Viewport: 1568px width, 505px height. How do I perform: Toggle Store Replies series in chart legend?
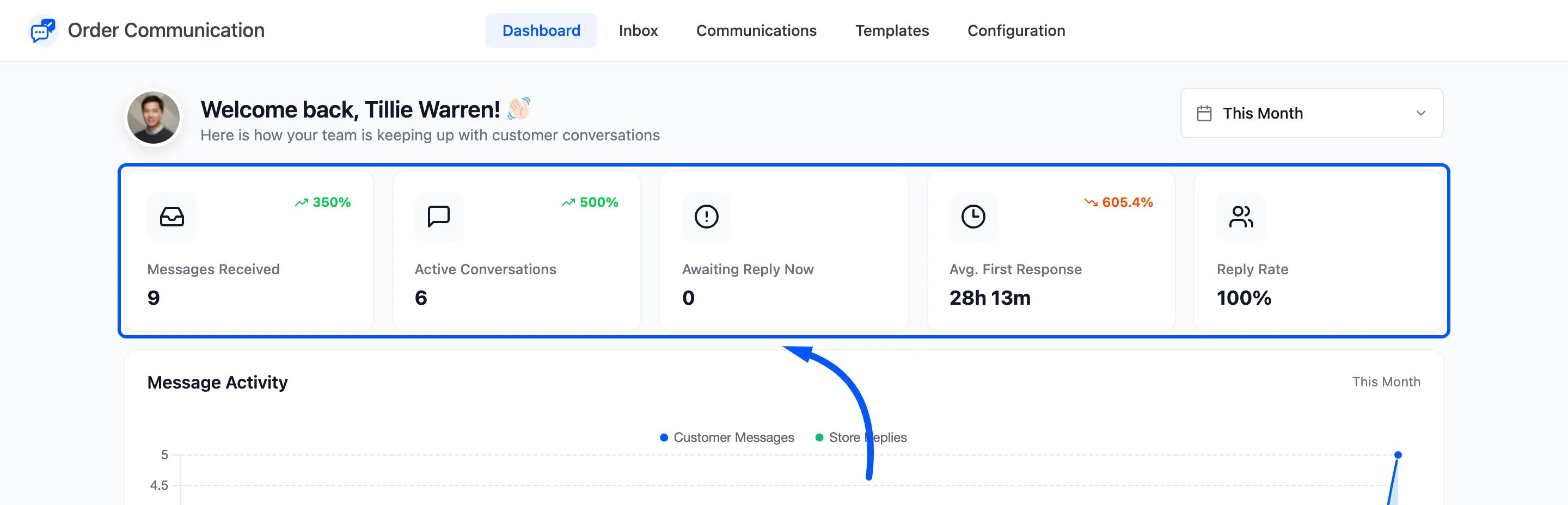tap(861, 438)
